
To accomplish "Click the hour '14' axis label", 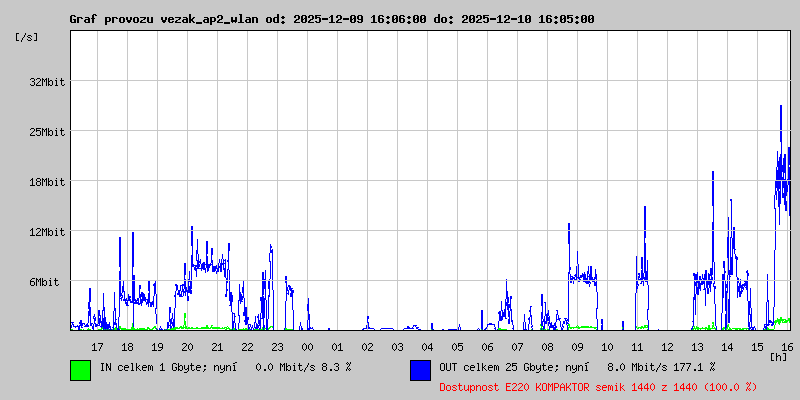I will 728,347.
